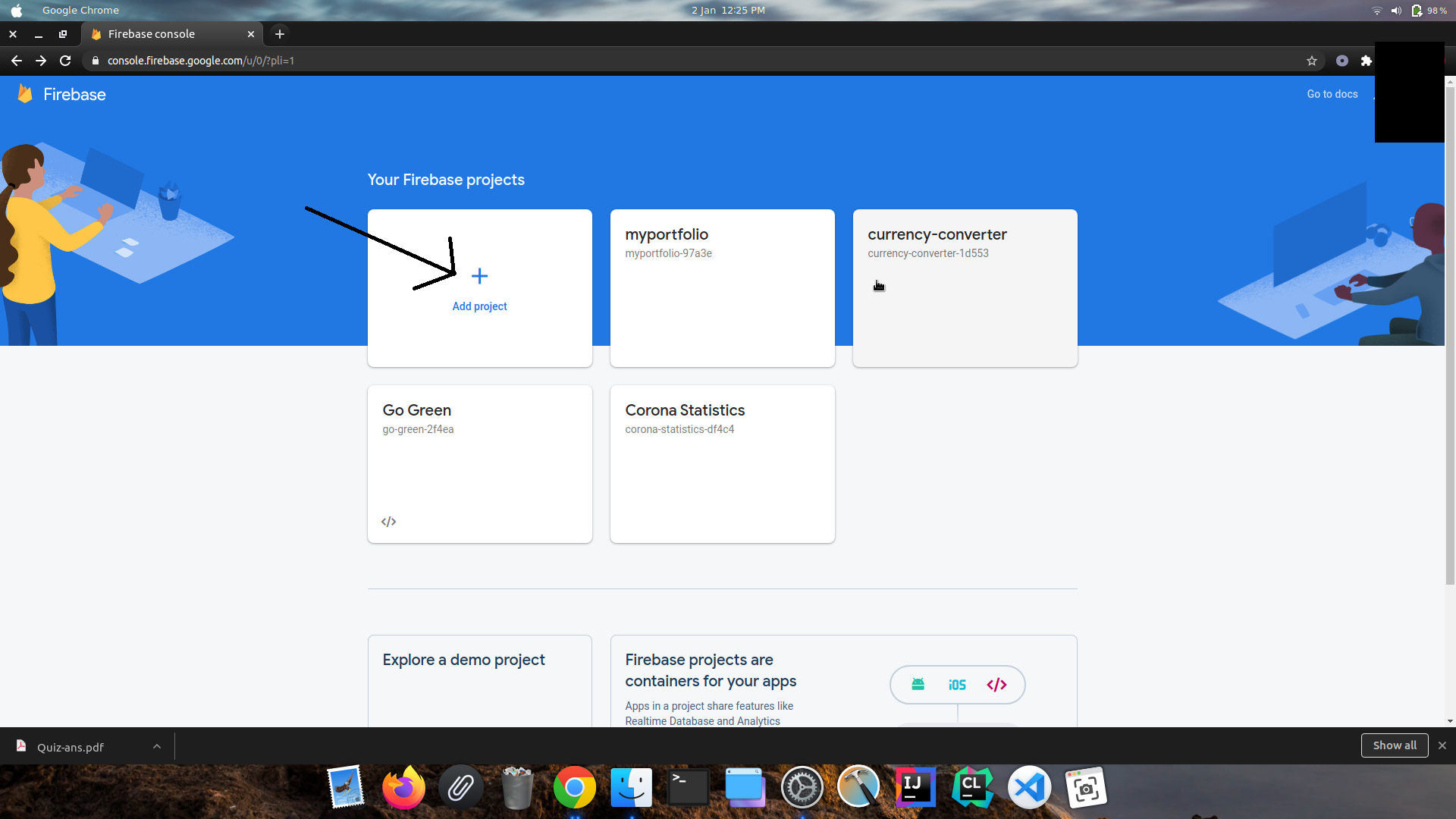1456x819 pixels.
Task: Click the Firebase flame logo
Action: pos(25,93)
